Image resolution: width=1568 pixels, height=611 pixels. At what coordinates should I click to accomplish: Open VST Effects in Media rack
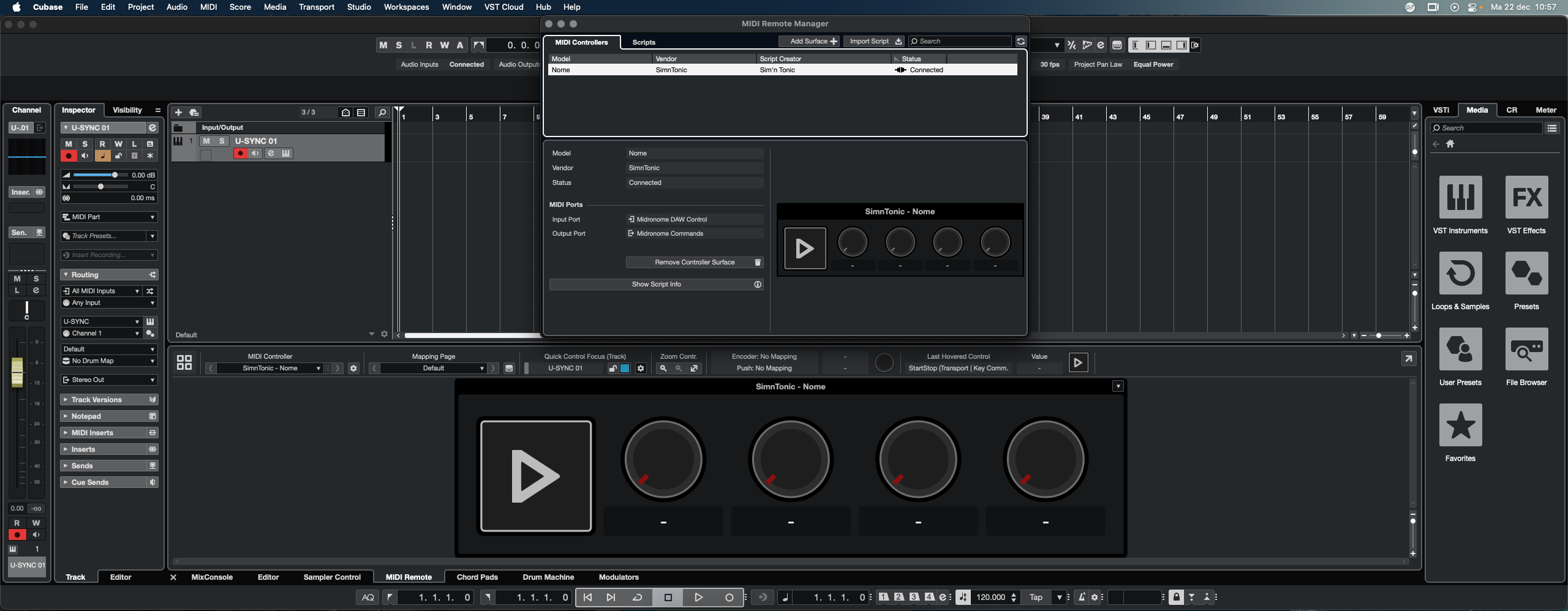click(x=1526, y=197)
